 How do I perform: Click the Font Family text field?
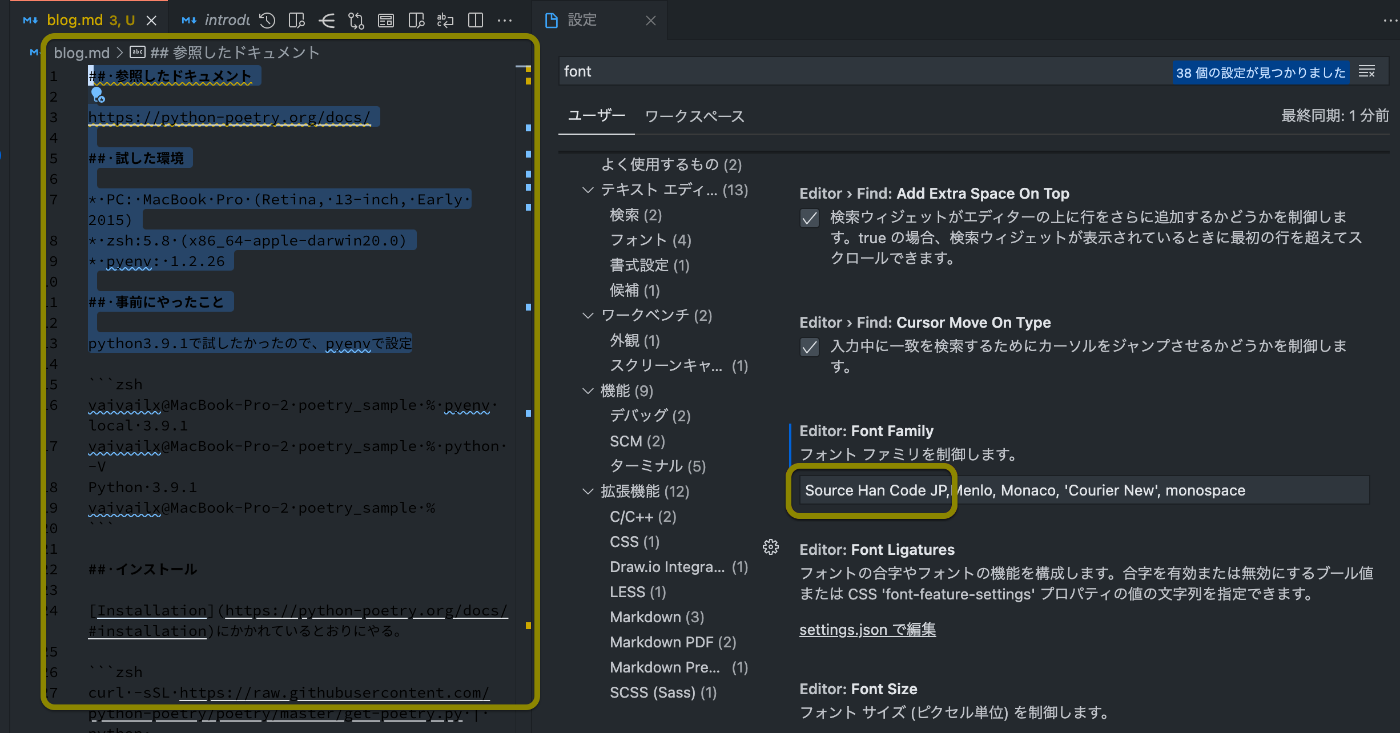1084,490
